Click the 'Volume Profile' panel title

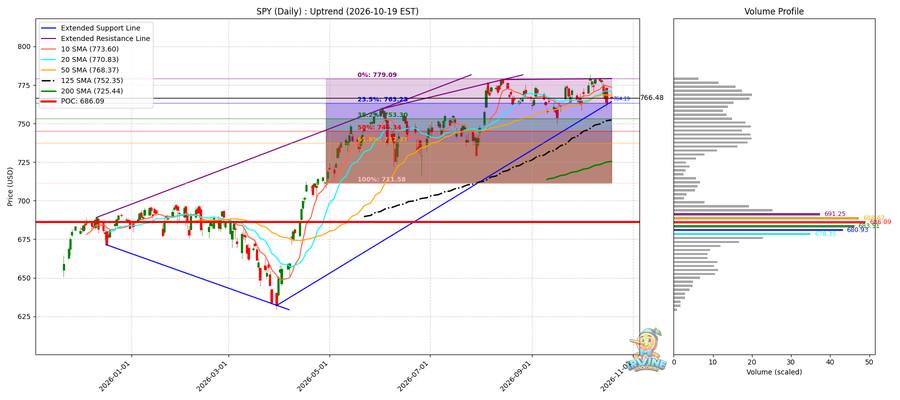tap(774, 11)
